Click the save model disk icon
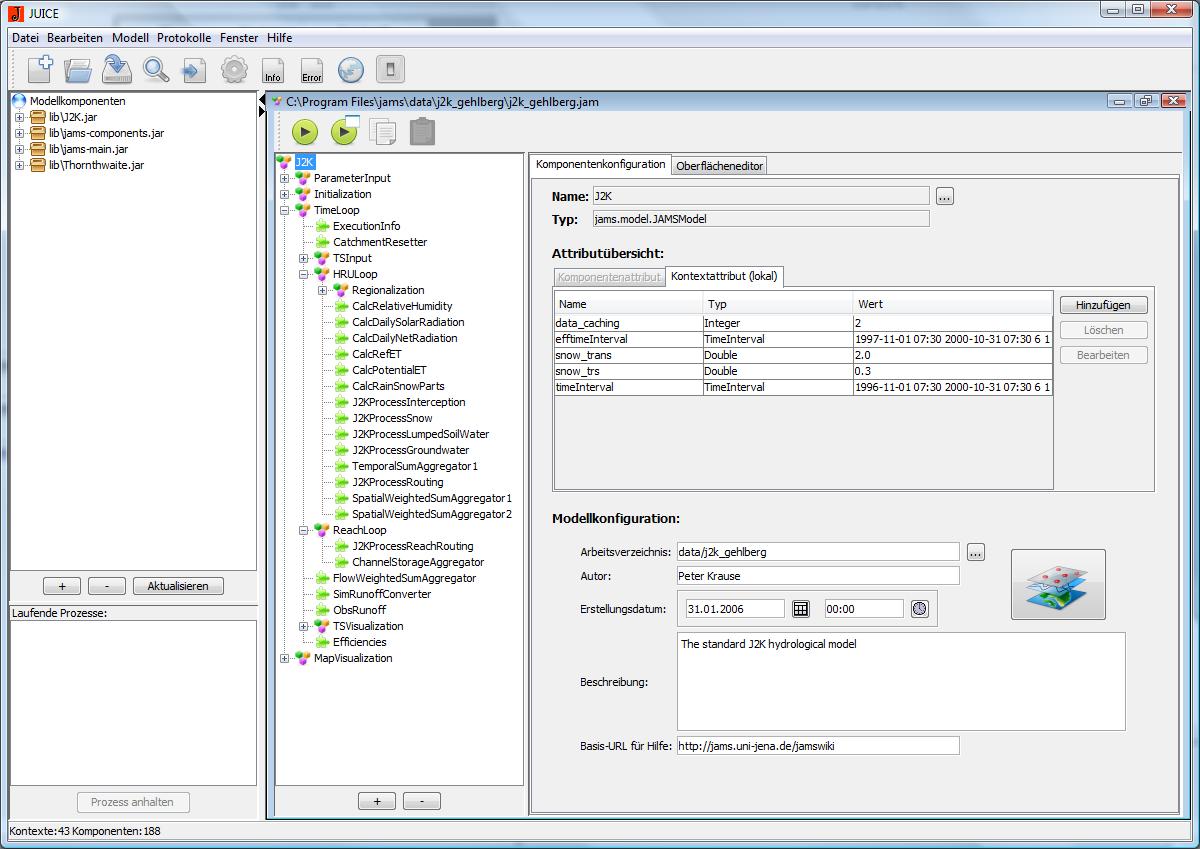Viewport: 1200px width, 849px height. (x=117, y=70)
